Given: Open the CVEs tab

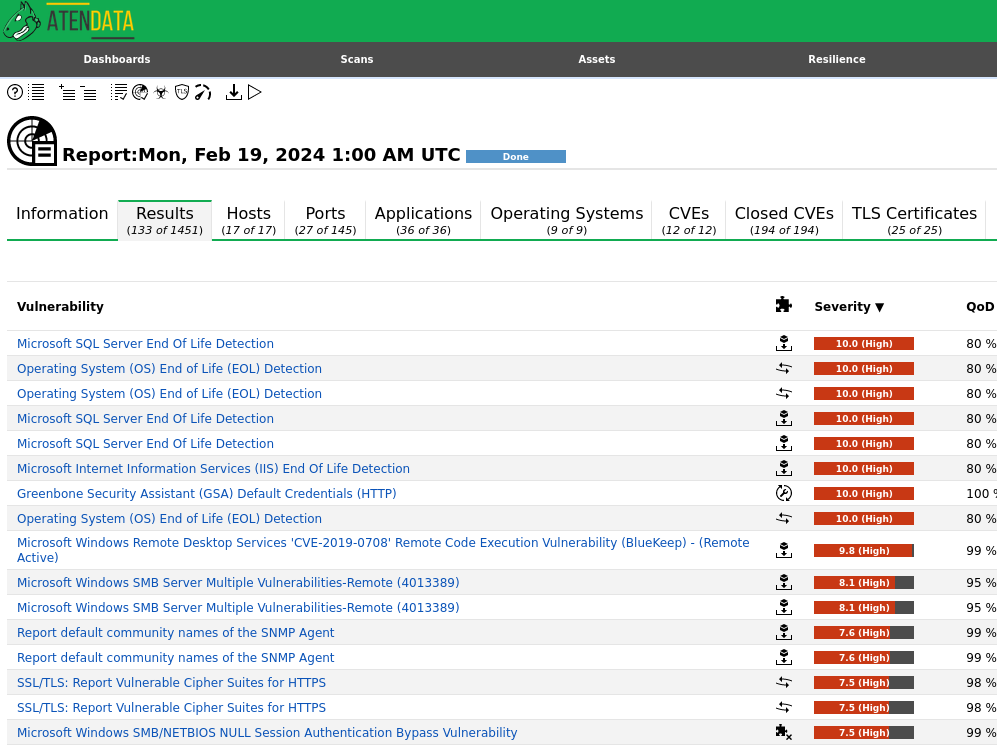Looking at the screenshot, I should click(x=688, y=213).
